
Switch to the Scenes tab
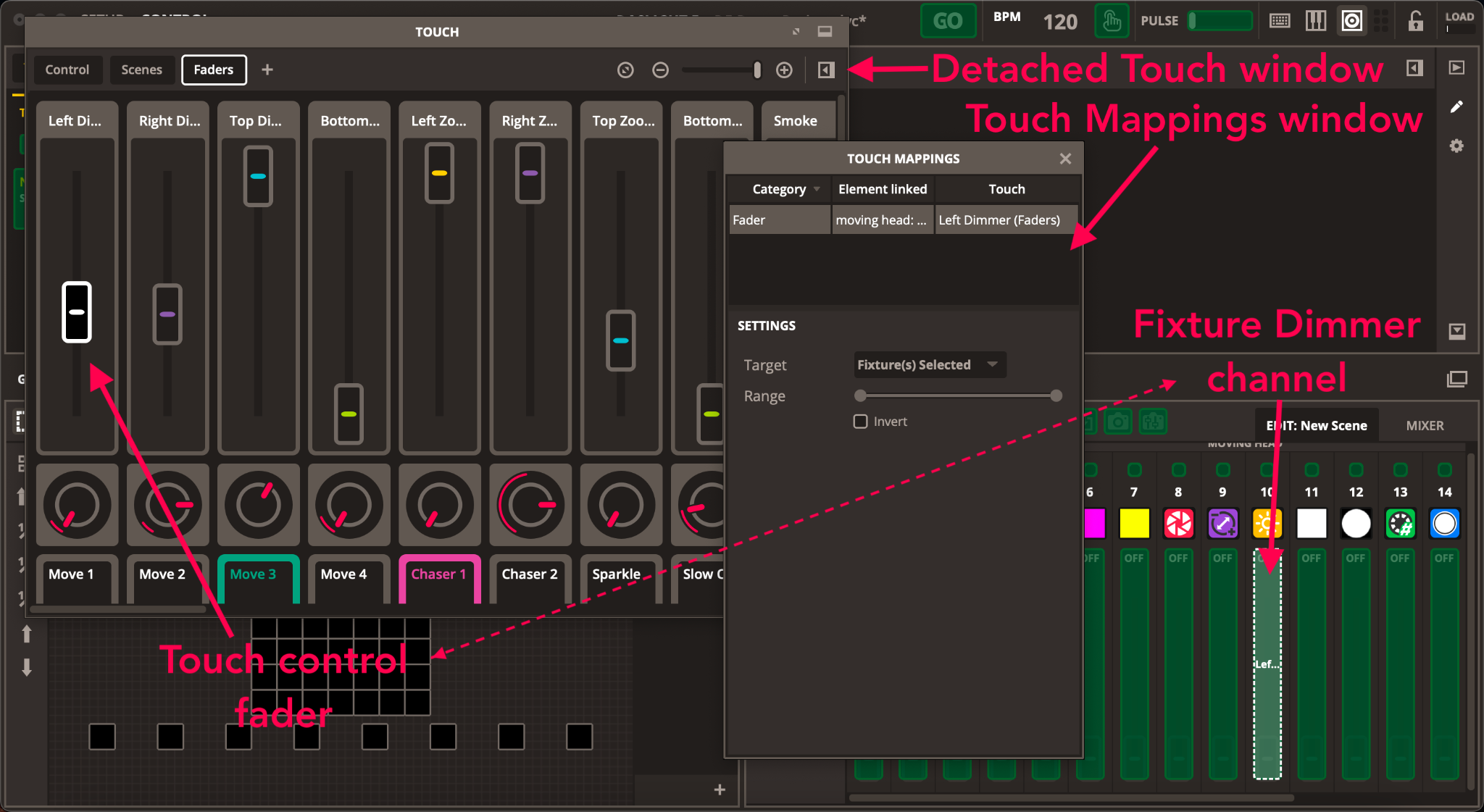click(x=141, y=70)
